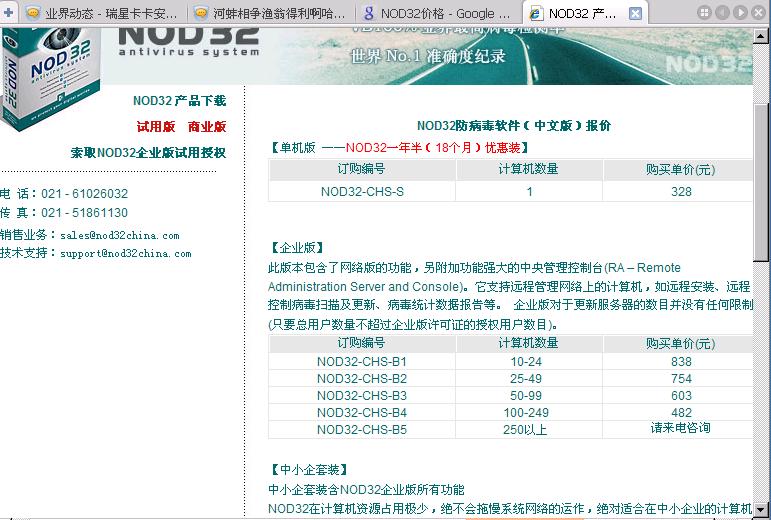The image size is (771, 520).
Task: Click the phone number 021 - 61026032
Action: pos(85,194)
